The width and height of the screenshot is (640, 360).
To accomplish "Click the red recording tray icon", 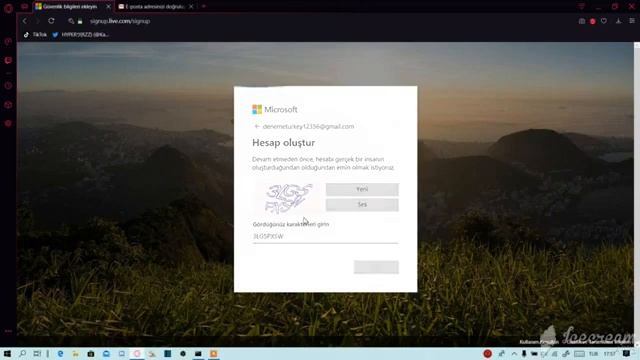I will (487, 353).
